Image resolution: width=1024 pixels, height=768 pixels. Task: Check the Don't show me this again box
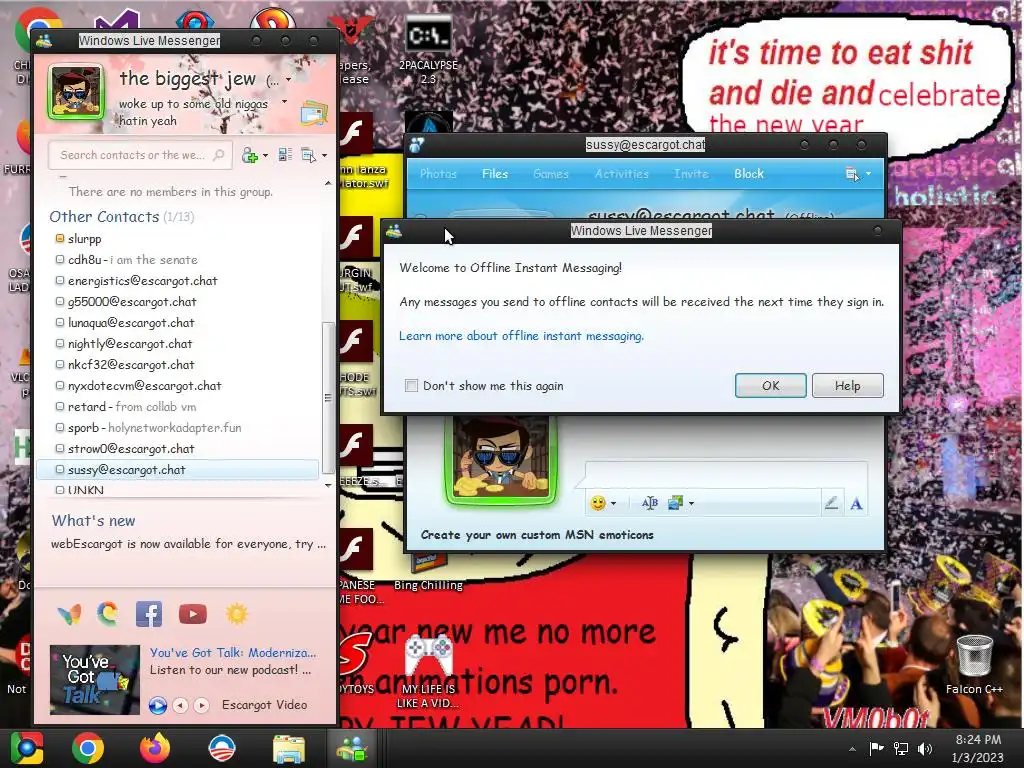[411, 385]
